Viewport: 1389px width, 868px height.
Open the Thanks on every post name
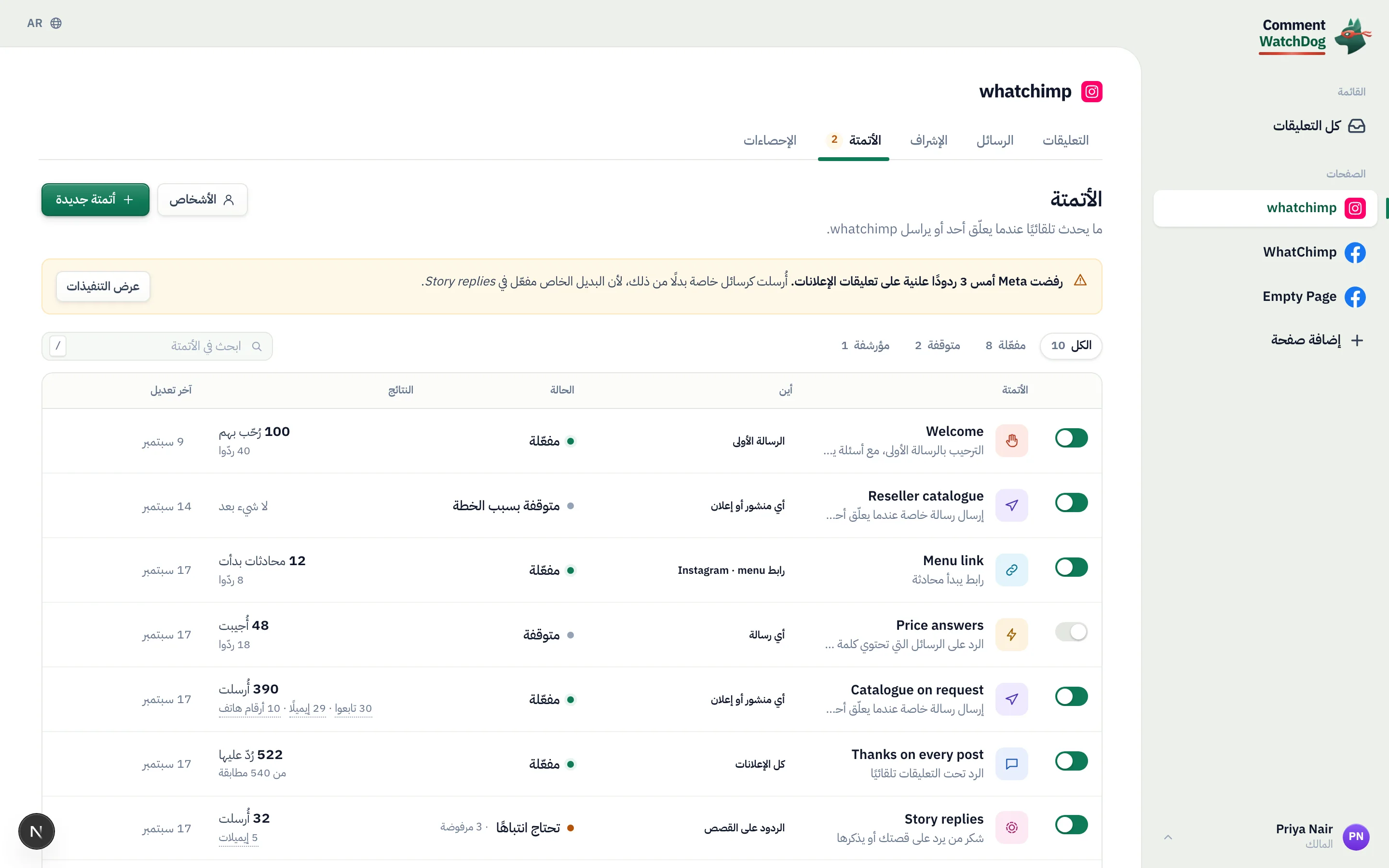[917, 755]
